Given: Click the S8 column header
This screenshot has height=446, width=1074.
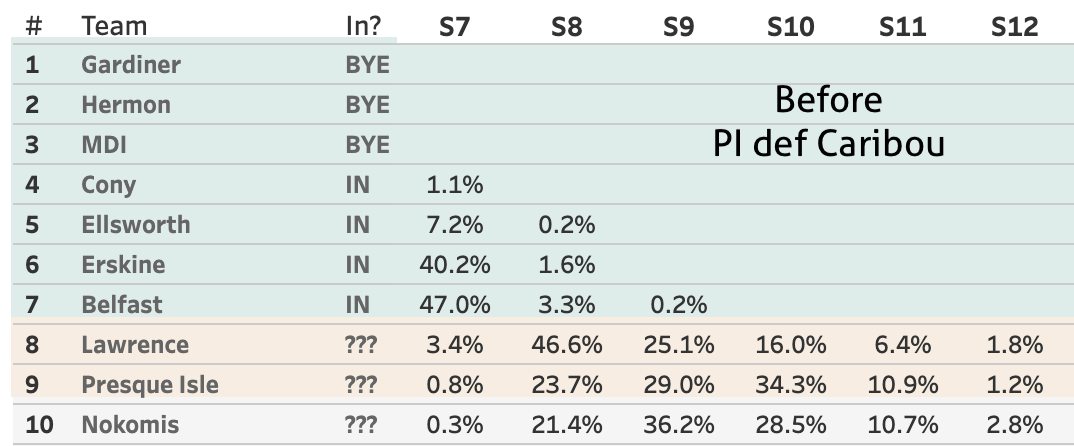Looking at the screenshot, I should pos(566,27).
